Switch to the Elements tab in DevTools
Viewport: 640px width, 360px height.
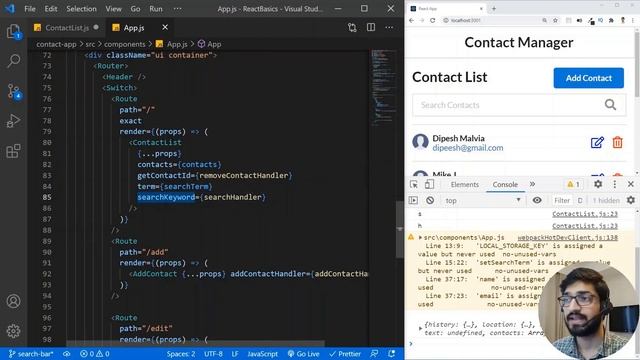[x=464, y=184]
